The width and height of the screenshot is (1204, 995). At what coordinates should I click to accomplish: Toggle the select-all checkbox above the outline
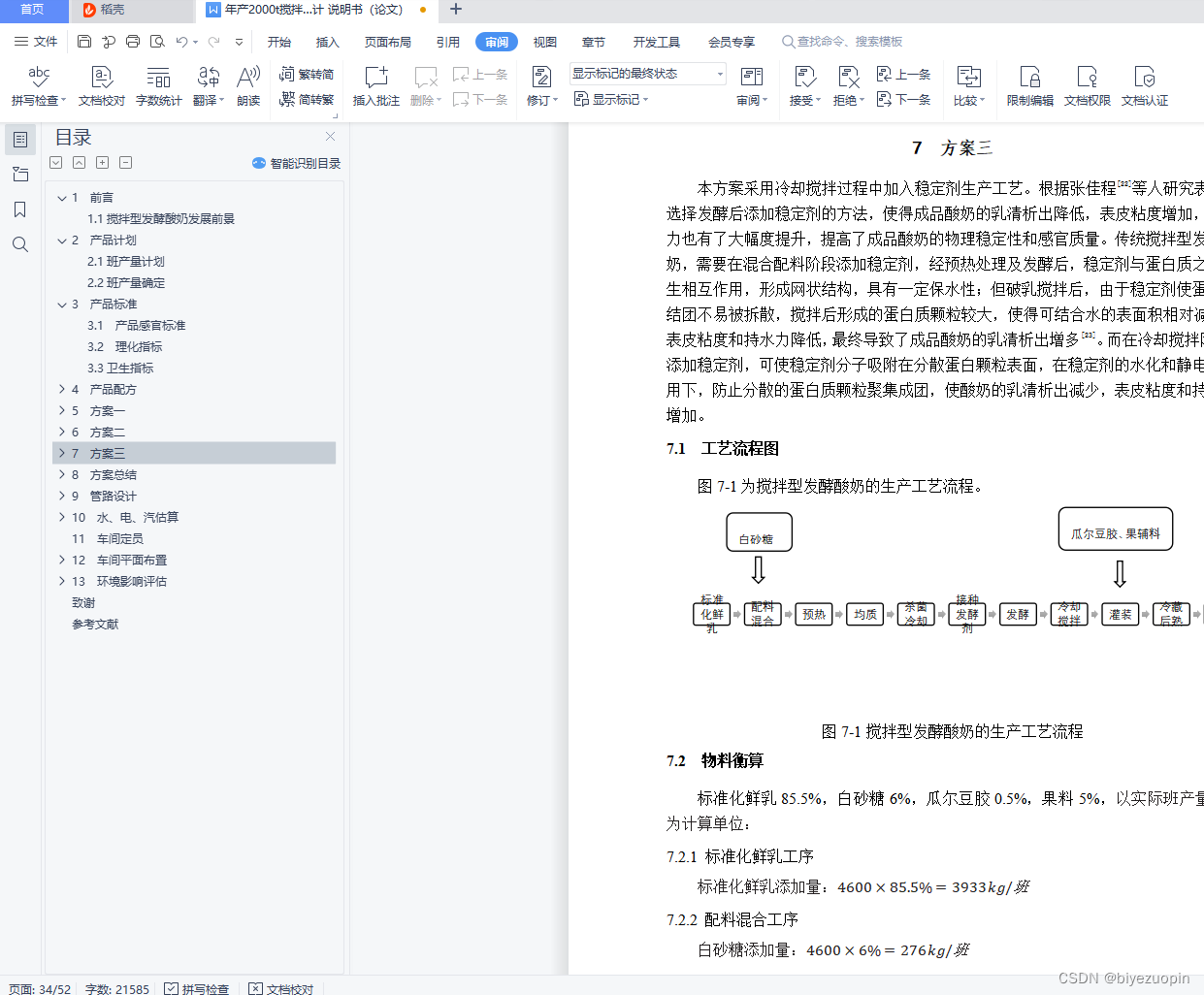click(55, 162)
